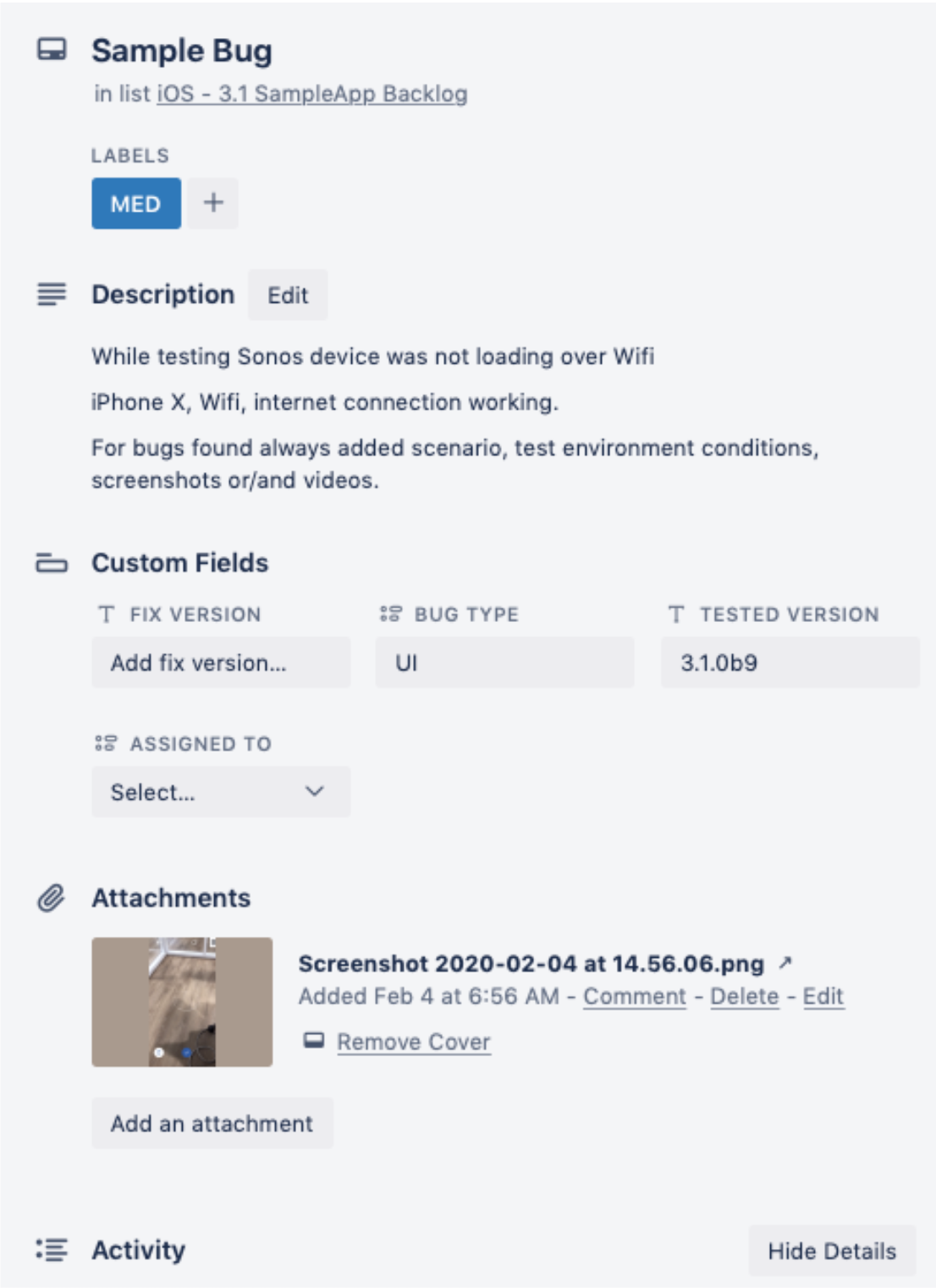Image resolution: width=936 pixels, height=1288 pixels.
Task: Click the plus icon to add label
Action: coord(213,203)
